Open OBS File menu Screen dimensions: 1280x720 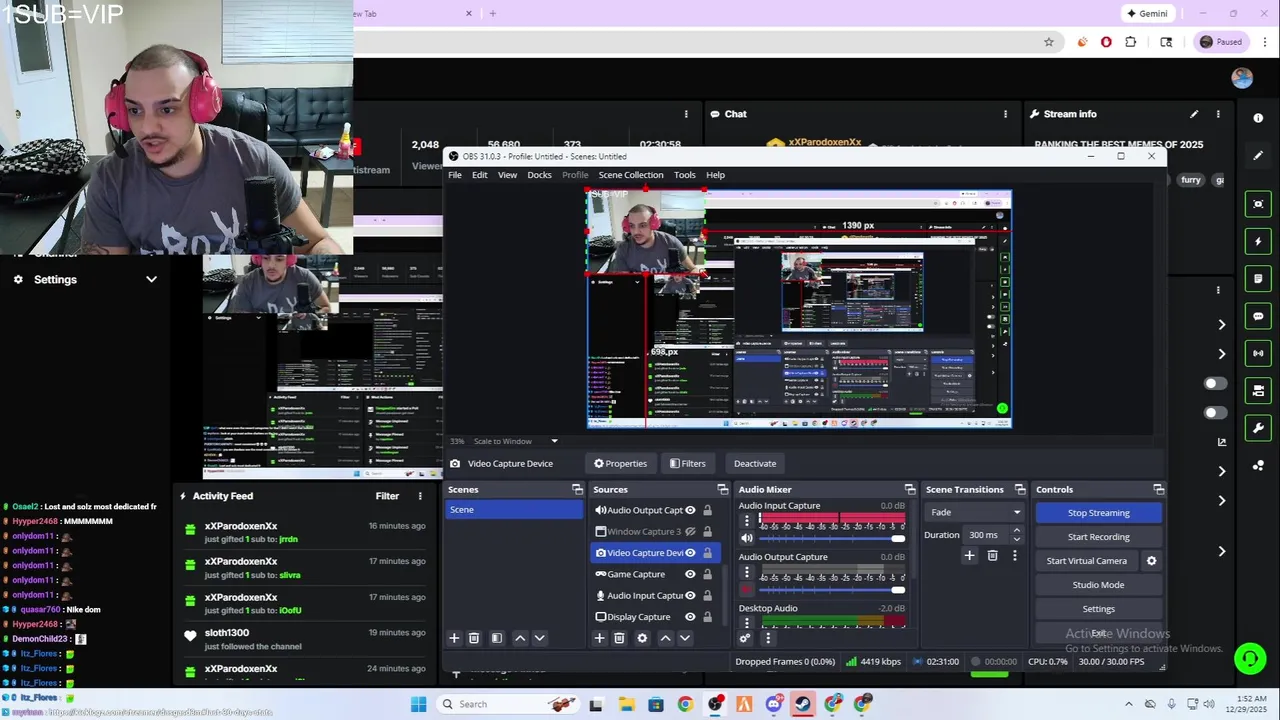(x=455, y=175)
